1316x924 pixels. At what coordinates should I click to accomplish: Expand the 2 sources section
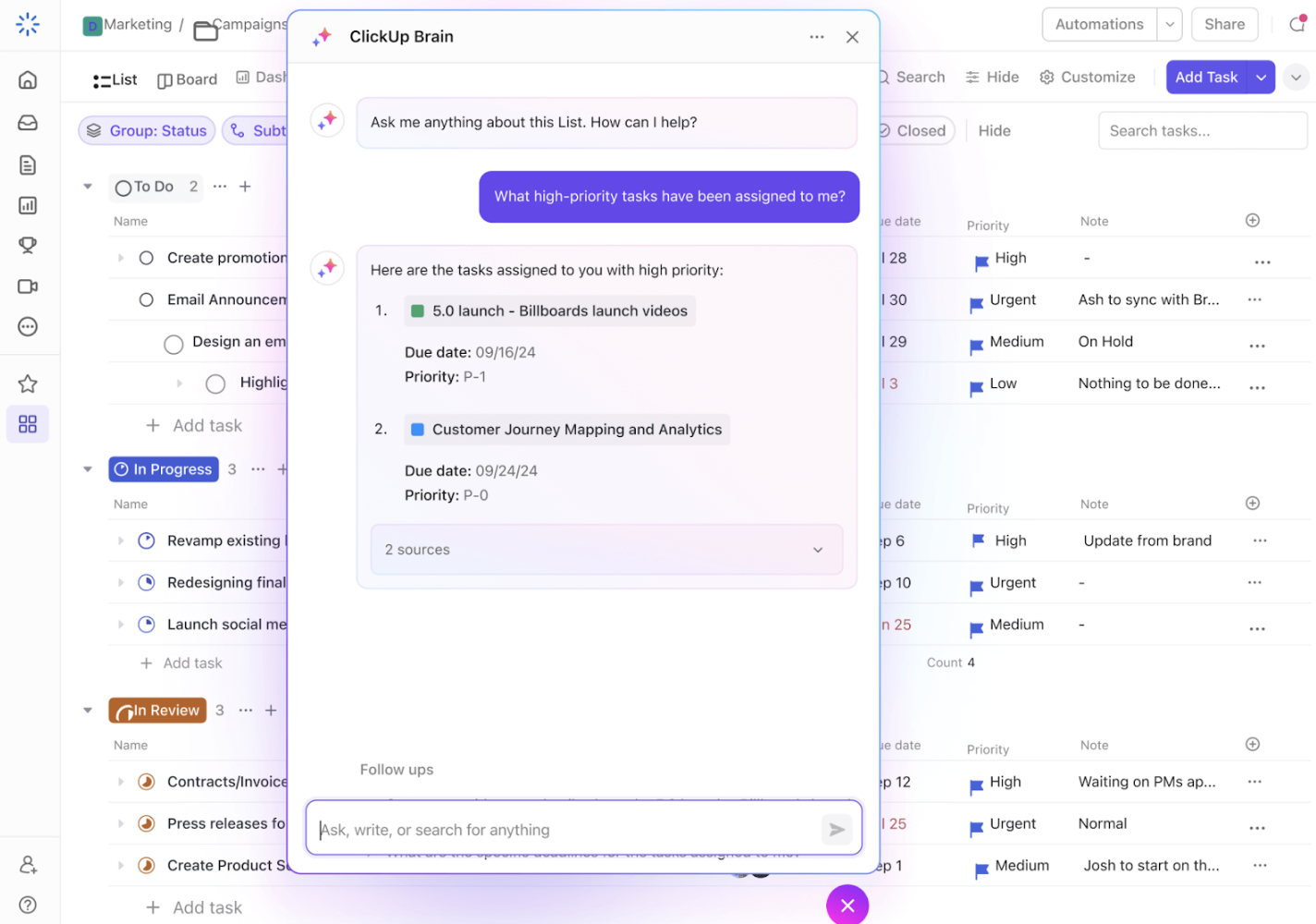point(606,550)
